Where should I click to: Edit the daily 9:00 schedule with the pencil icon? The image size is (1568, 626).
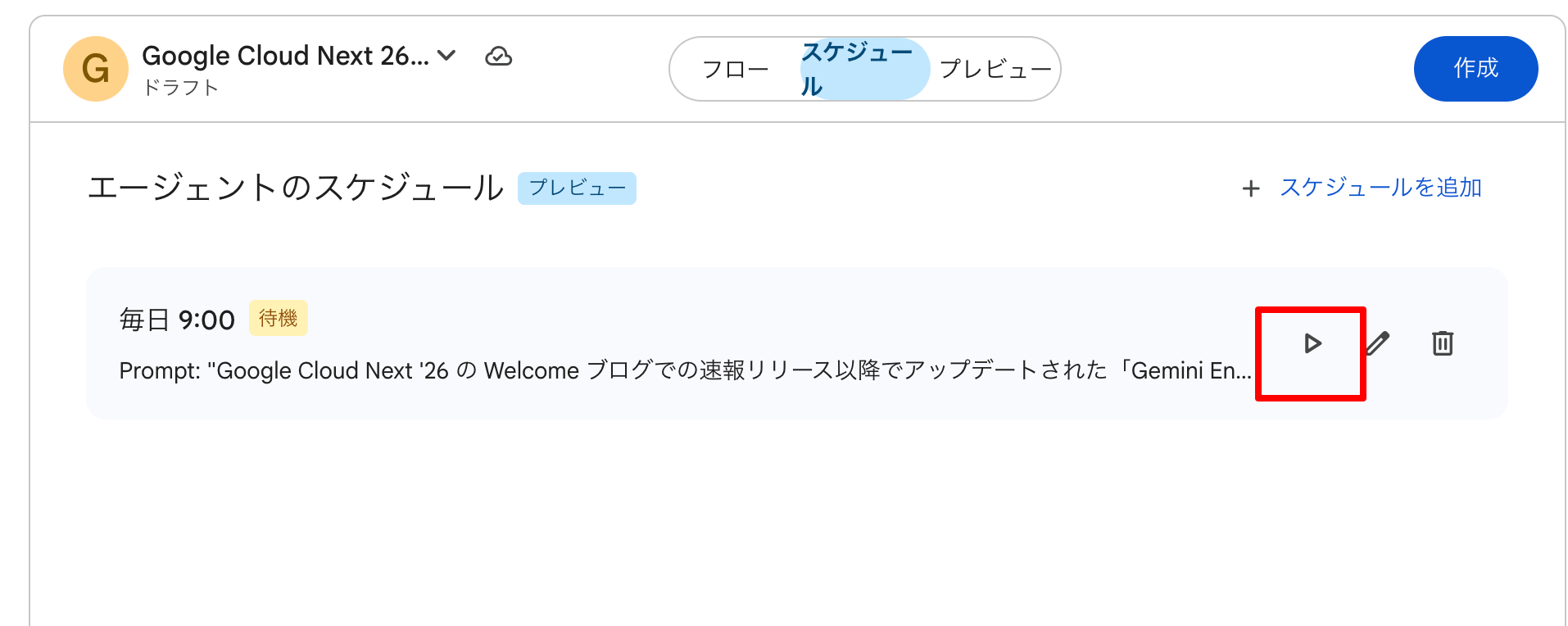point(1378,343)
